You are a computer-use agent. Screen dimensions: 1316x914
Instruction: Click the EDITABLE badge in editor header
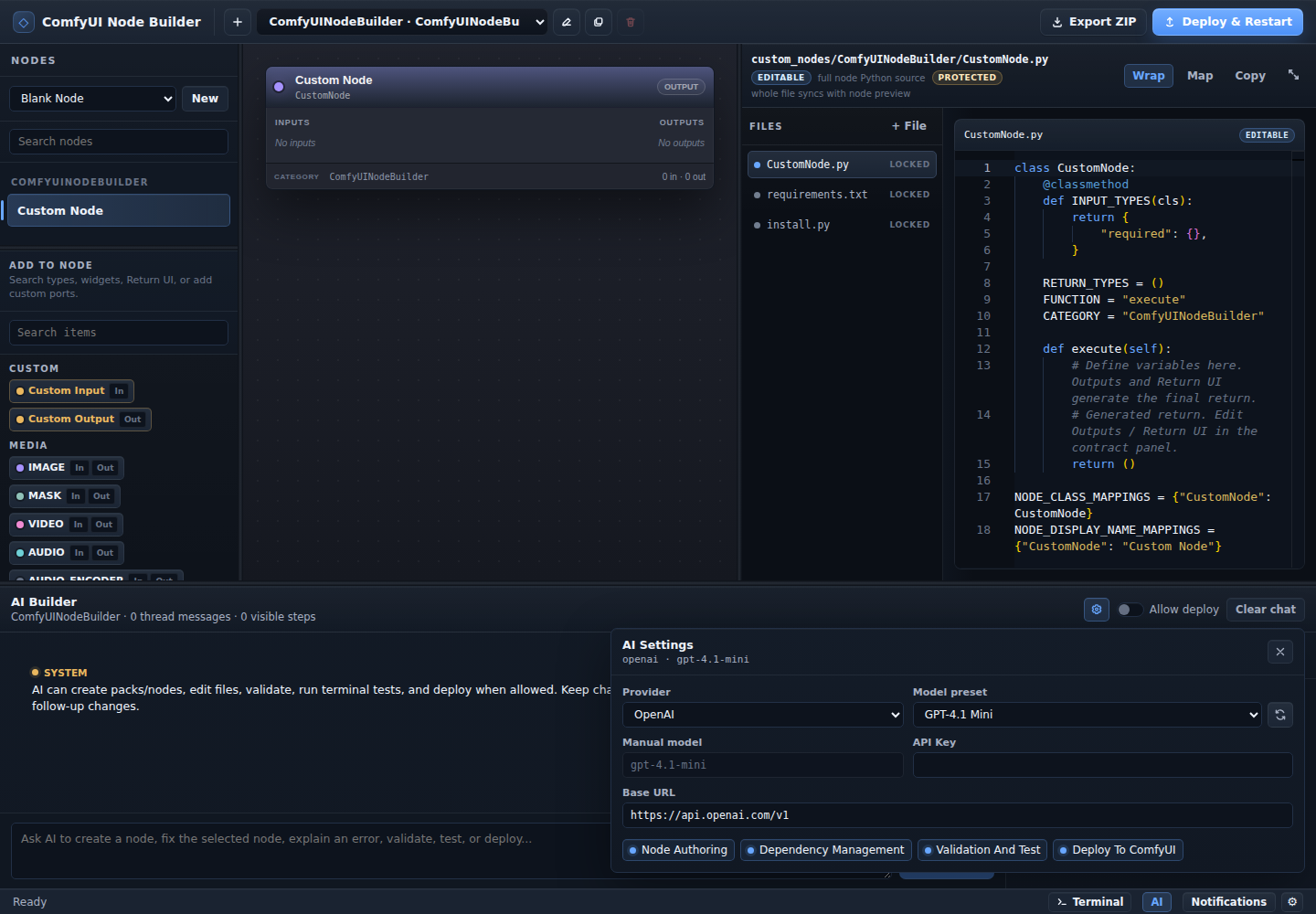click(x=1267, y=135)
